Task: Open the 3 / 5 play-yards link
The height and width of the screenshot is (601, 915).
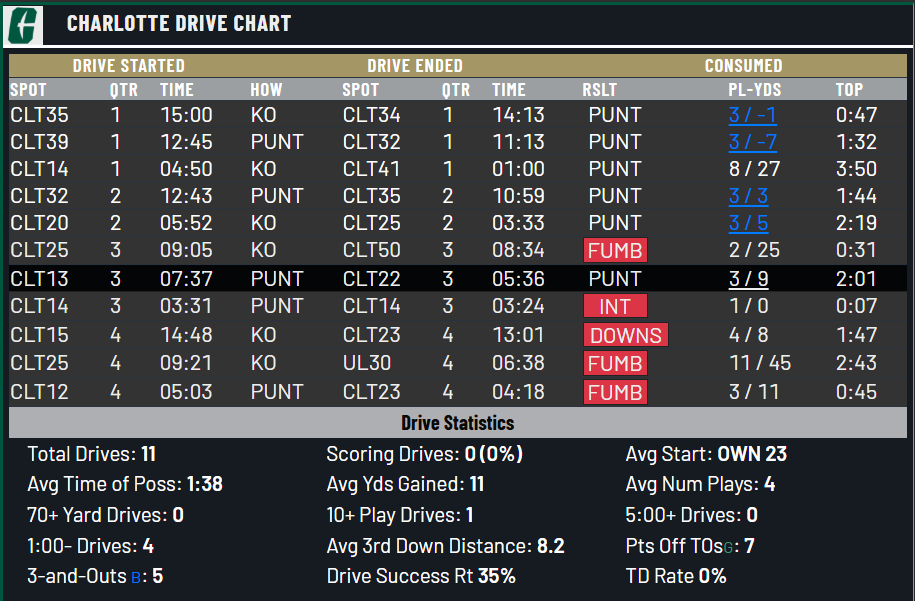Action: tap(748, 223)
